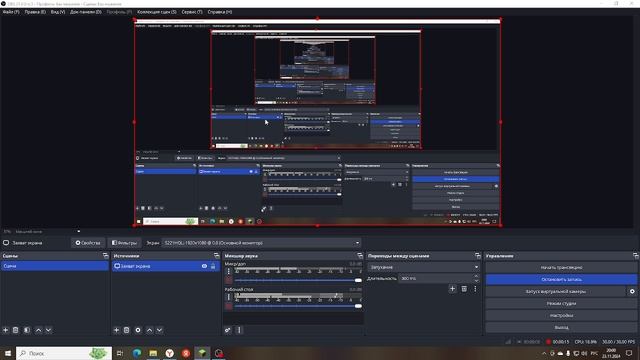Open Yandex Browser from taskbar
The width and height of the screenshot is (640, 360).
pyautogui.click(x=169, y=353)
